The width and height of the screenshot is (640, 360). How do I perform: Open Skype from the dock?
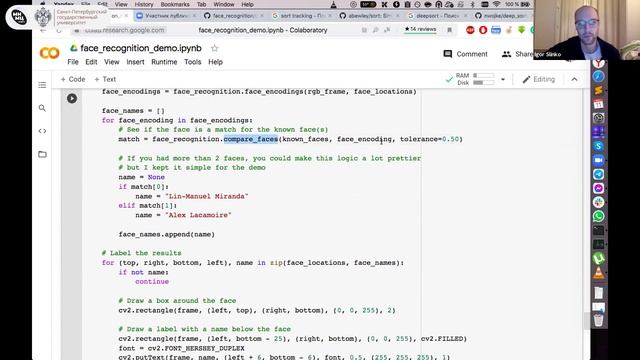point(598,146)
